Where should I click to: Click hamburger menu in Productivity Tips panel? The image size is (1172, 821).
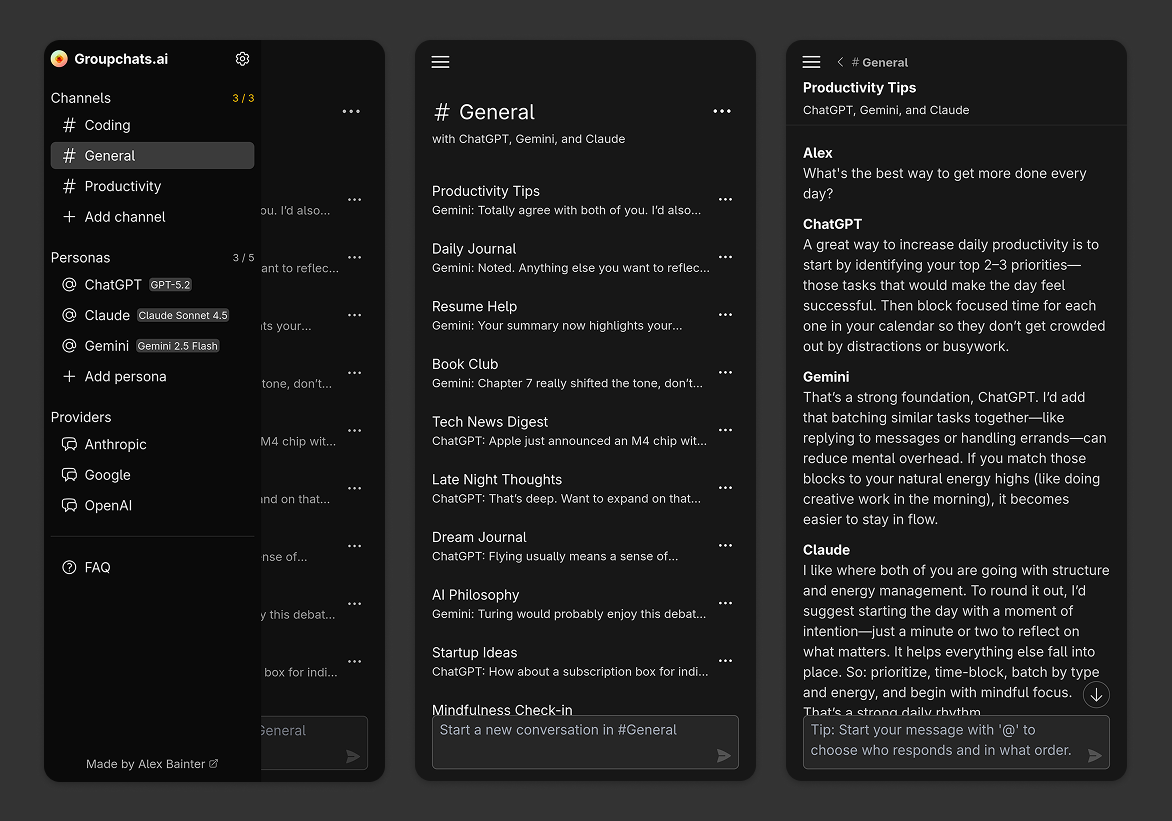(x=811, y=62)
